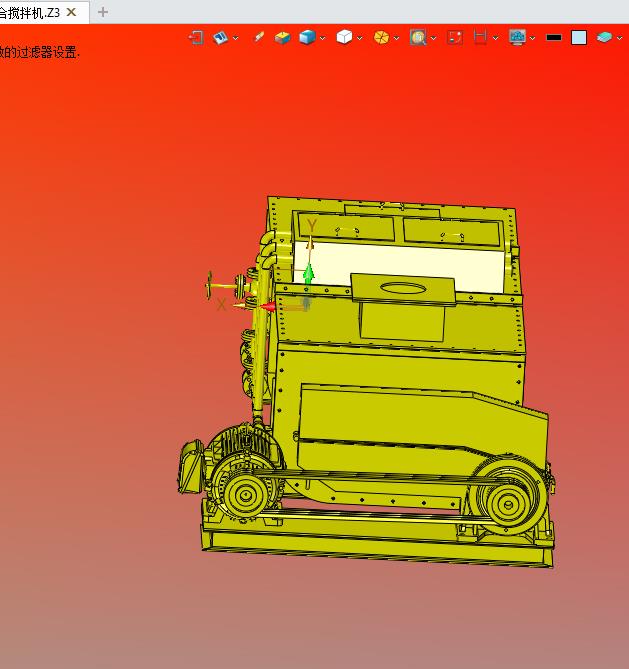Close the 搅拌机.Z3 tab
This screenshot has width=629, height=669.
71,12
